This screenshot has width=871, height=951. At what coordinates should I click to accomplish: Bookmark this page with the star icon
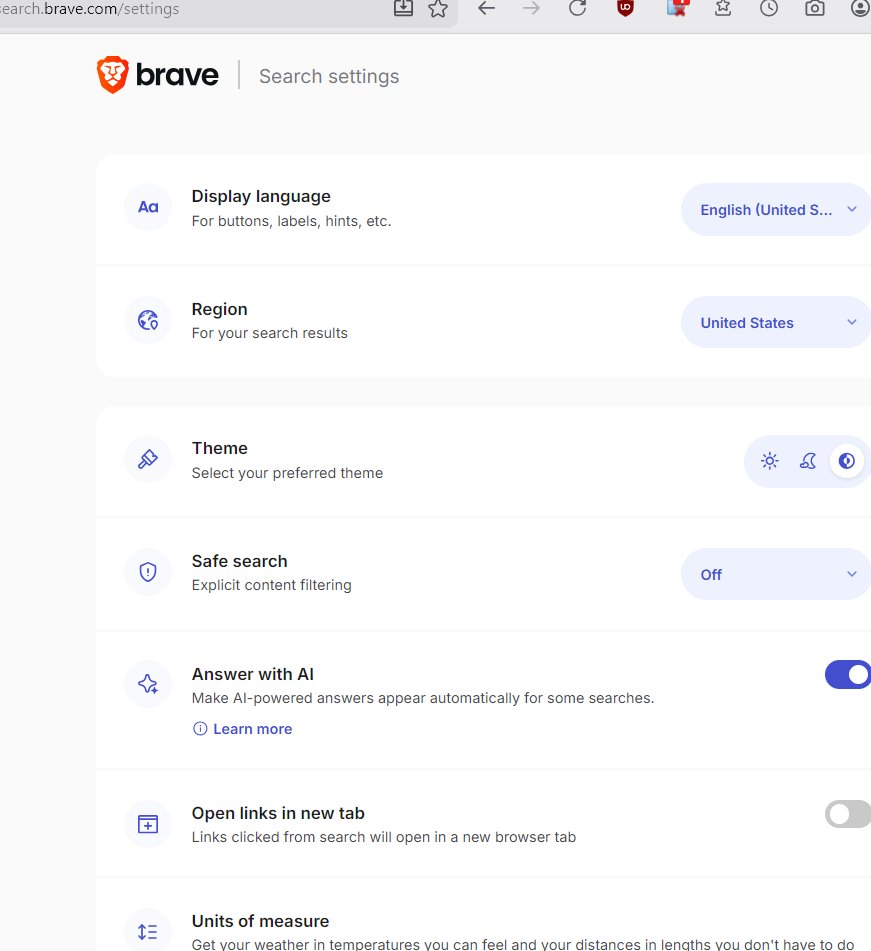click(x=438, y=8)
